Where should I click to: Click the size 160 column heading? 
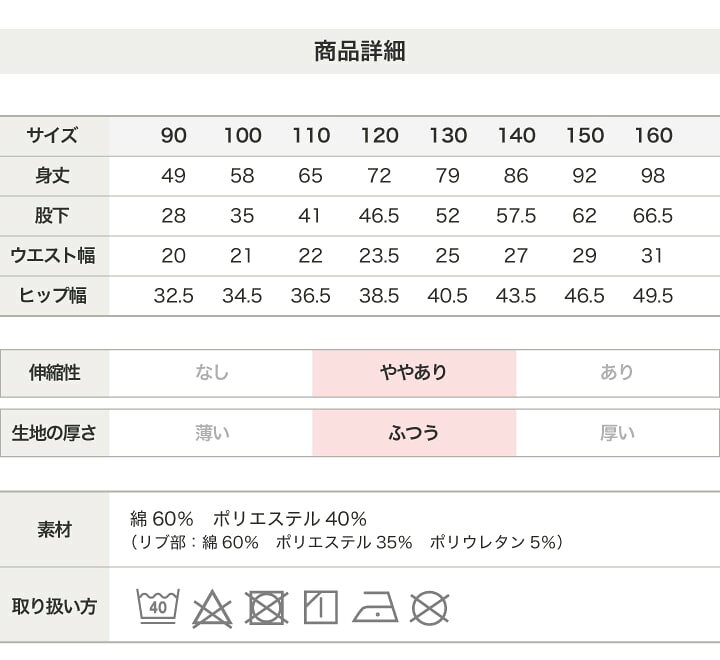pos(653,135)
